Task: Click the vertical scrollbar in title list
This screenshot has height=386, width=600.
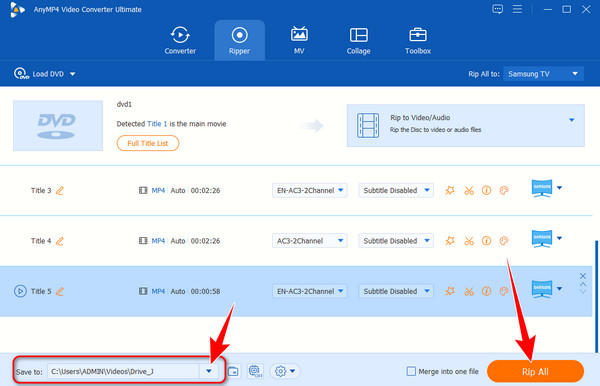Action: (596, 296)
